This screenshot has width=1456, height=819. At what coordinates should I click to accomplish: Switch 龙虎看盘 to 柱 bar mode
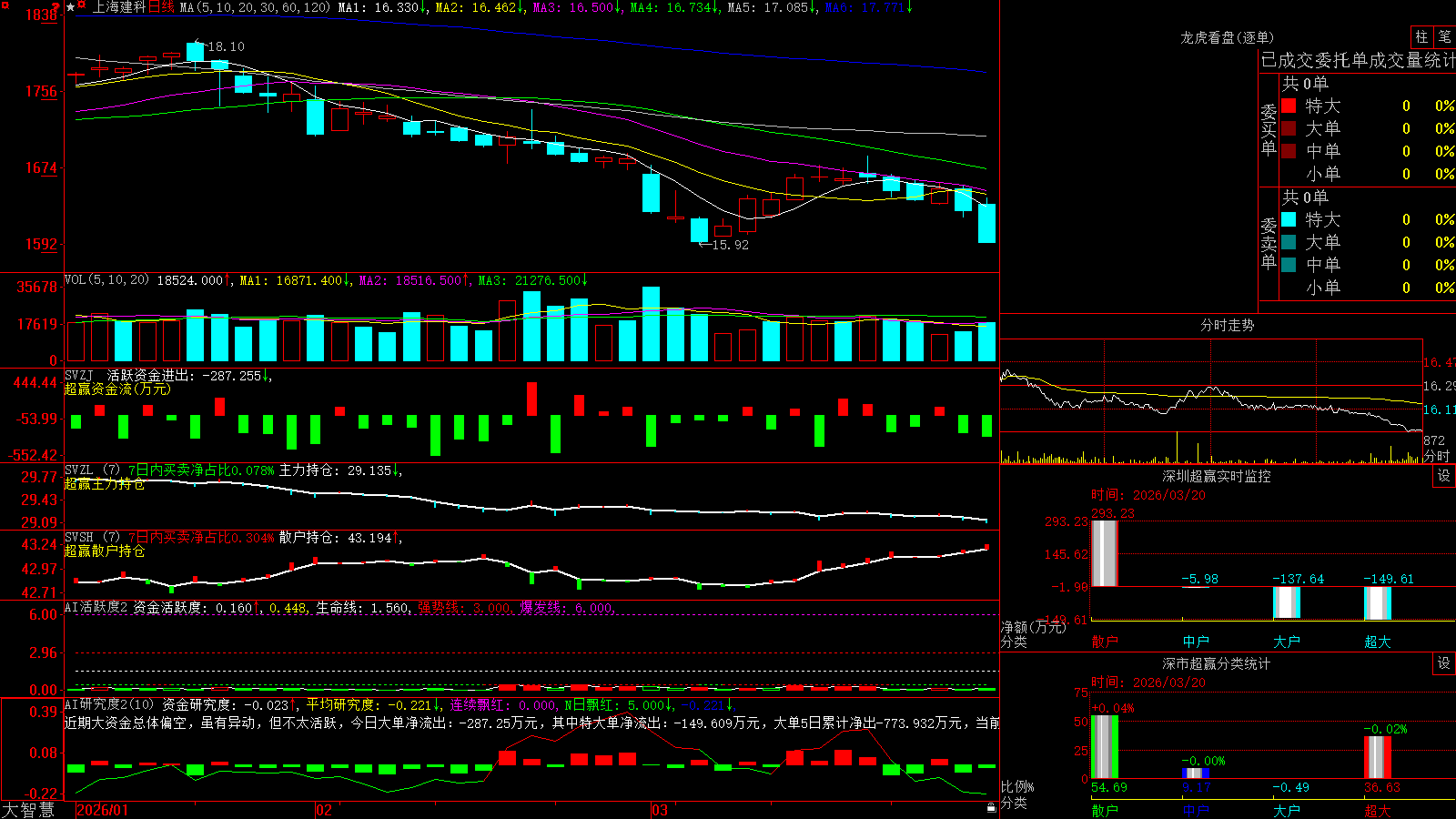(1421, 36)
